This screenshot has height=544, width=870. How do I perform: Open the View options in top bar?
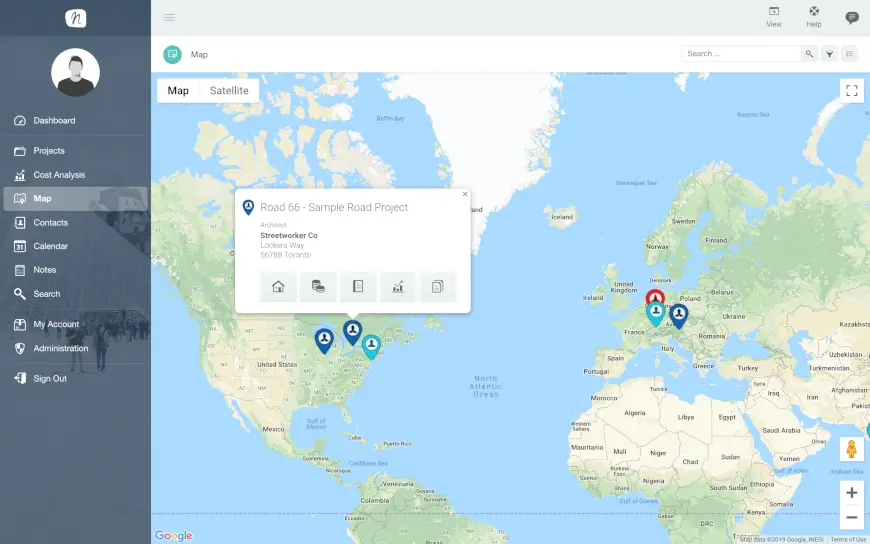click(774, 17)
